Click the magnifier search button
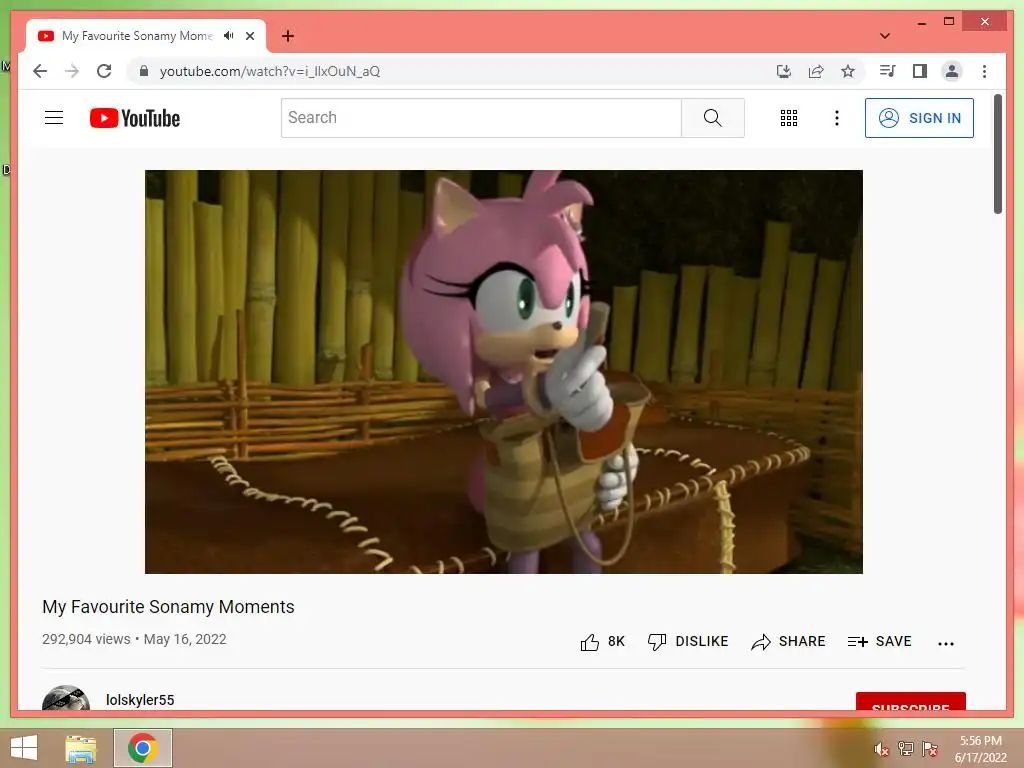1024x768 pixels. pyautogui.click(x=712, y=118)
